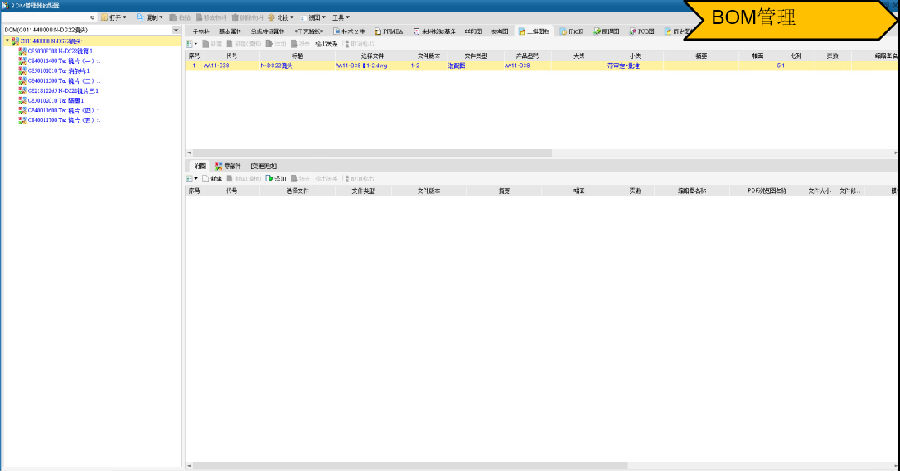Image resolution: width=900 pixels, height=471 pixels.
Task: Click the 大类 column header
Action: 579,56
